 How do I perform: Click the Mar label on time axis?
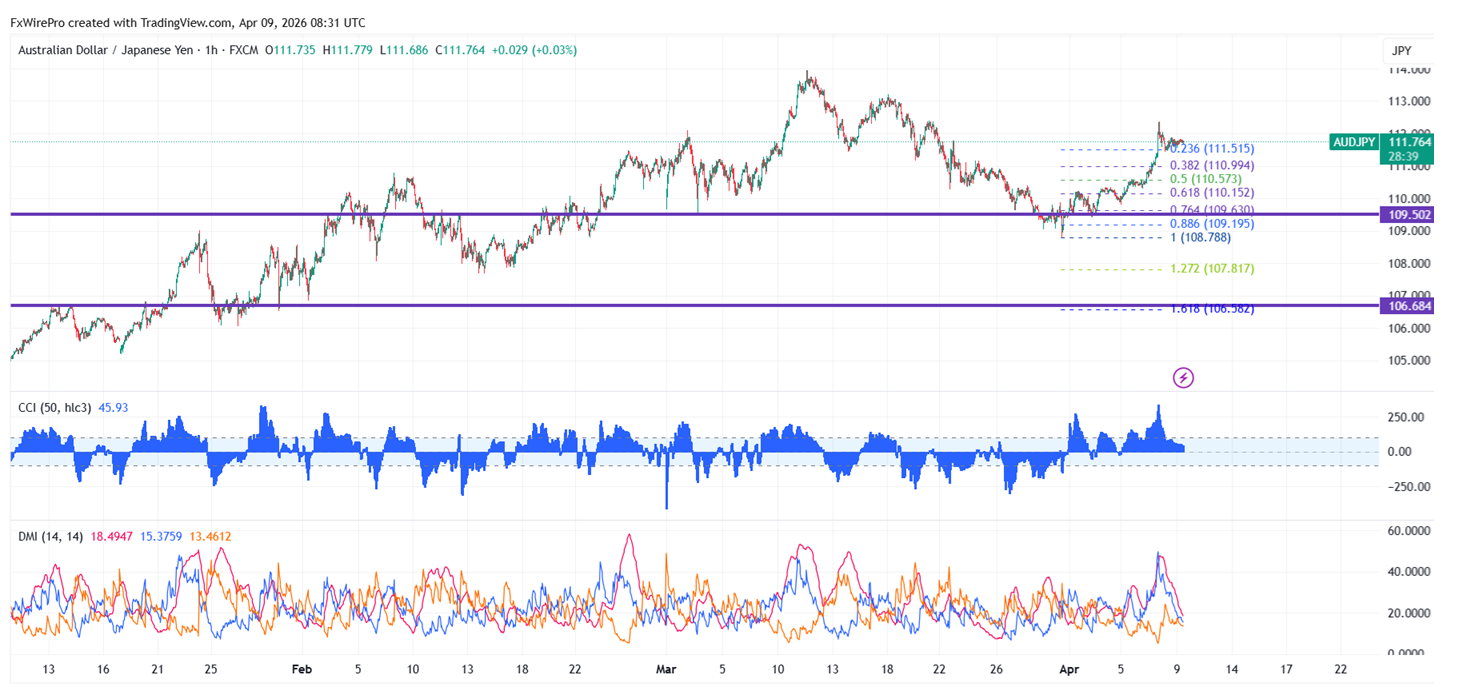tap(665, 669)
